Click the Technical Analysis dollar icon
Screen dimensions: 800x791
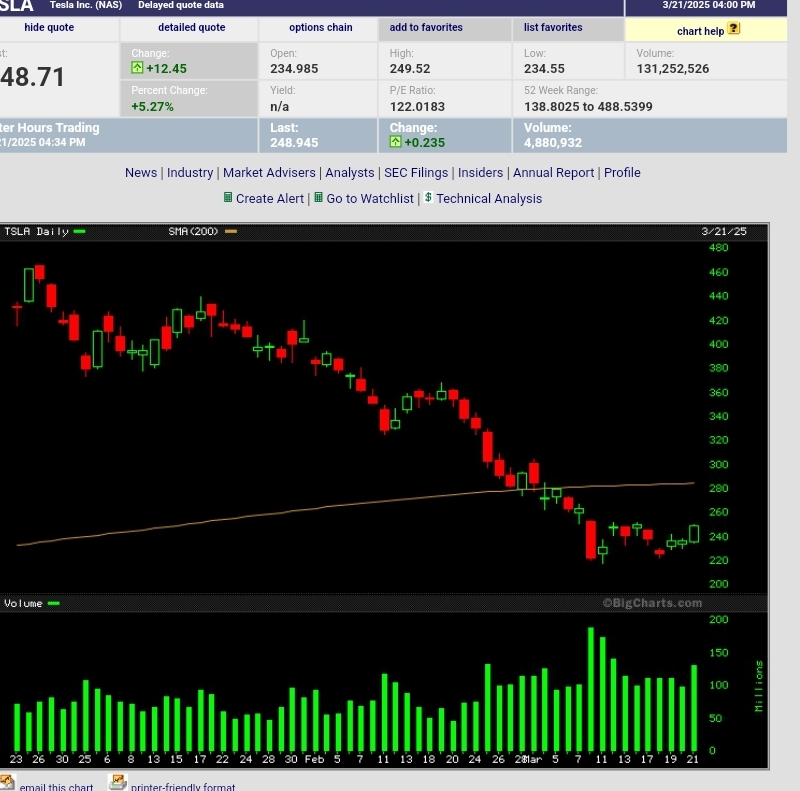pos(428,197)
